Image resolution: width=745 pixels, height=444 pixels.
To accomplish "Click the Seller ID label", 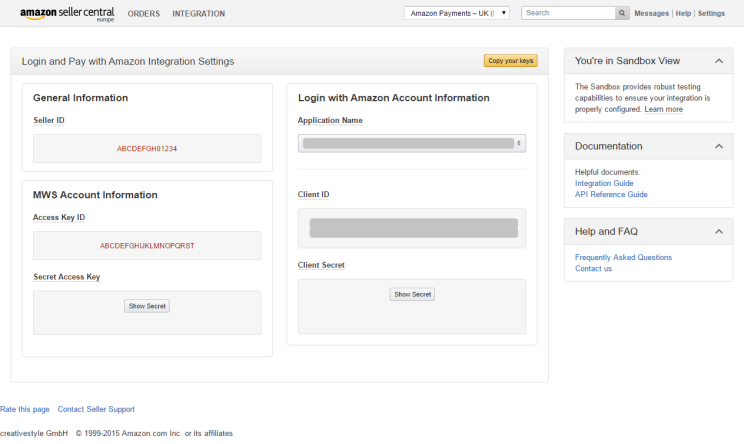I will (x=49, y=120).
